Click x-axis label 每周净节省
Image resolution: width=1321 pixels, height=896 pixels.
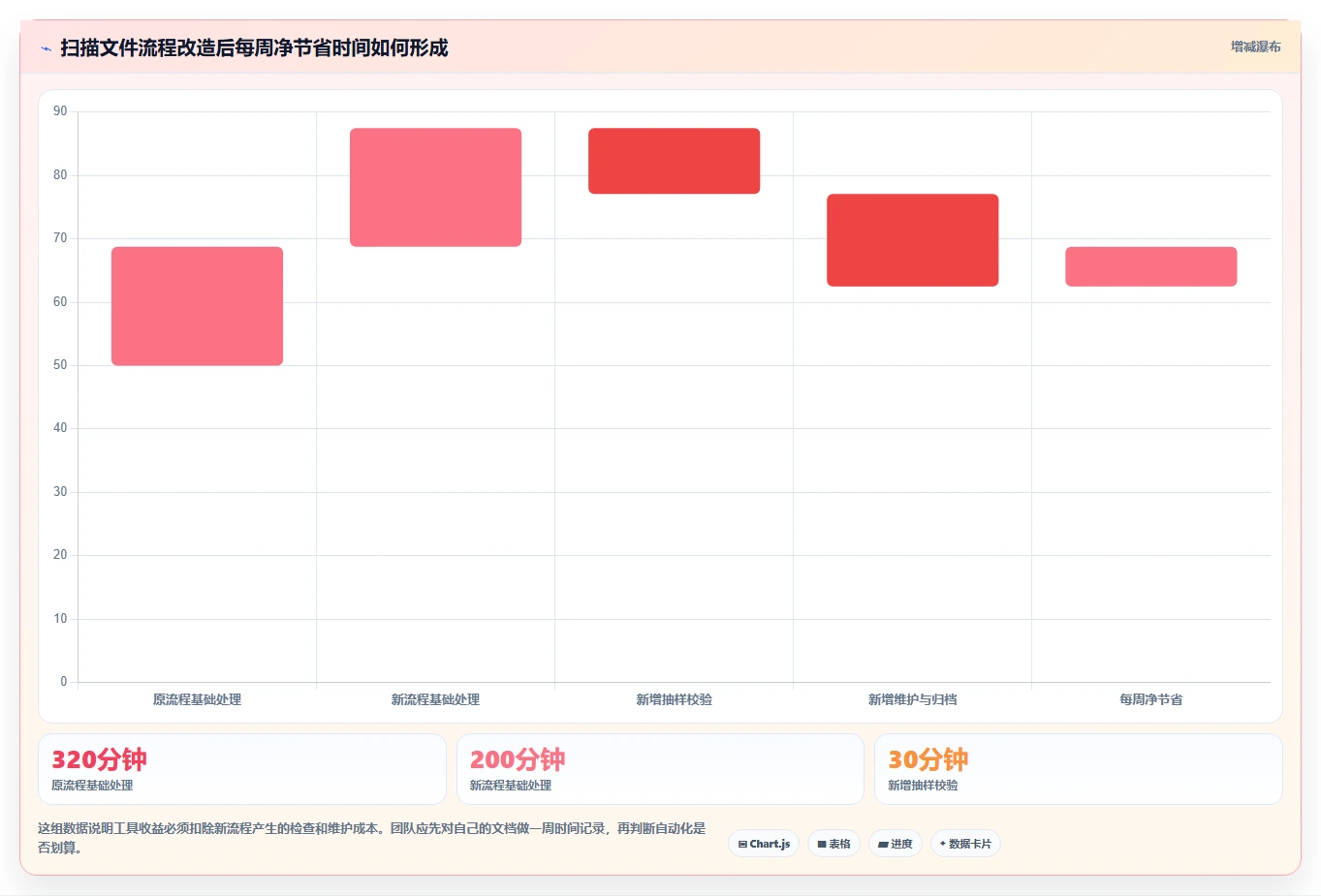(x=1150, y=699)
